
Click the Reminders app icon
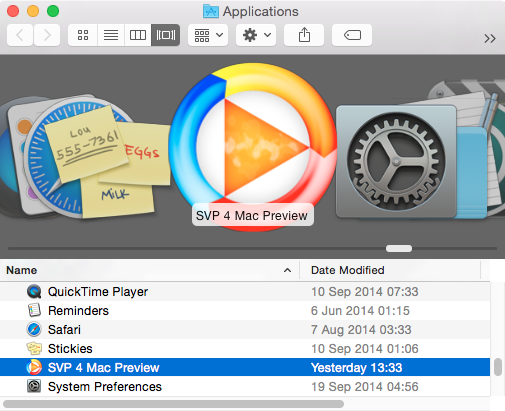[x=34, y=310]
